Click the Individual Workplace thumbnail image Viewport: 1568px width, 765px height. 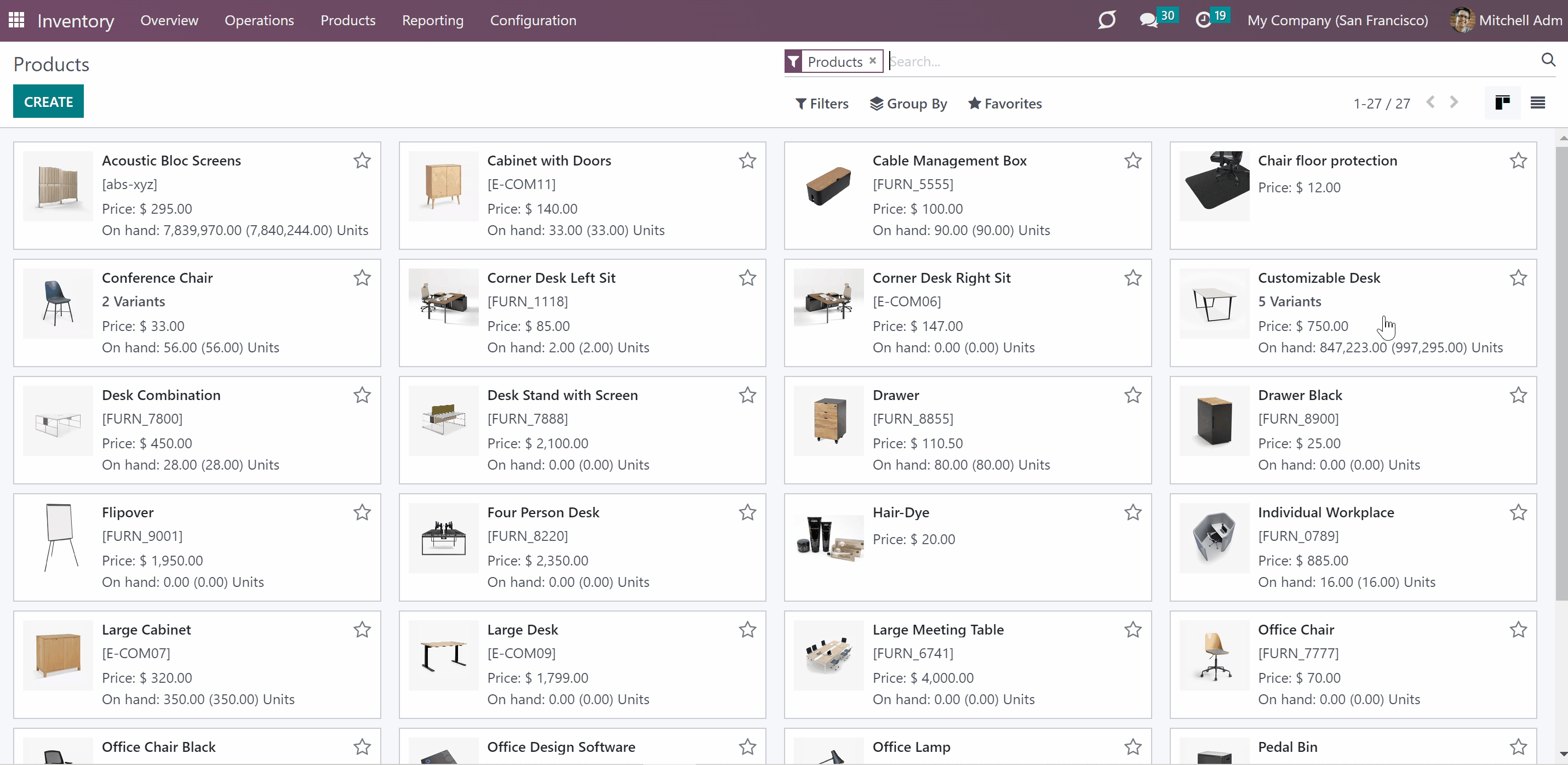click(x=1214, y=538)
